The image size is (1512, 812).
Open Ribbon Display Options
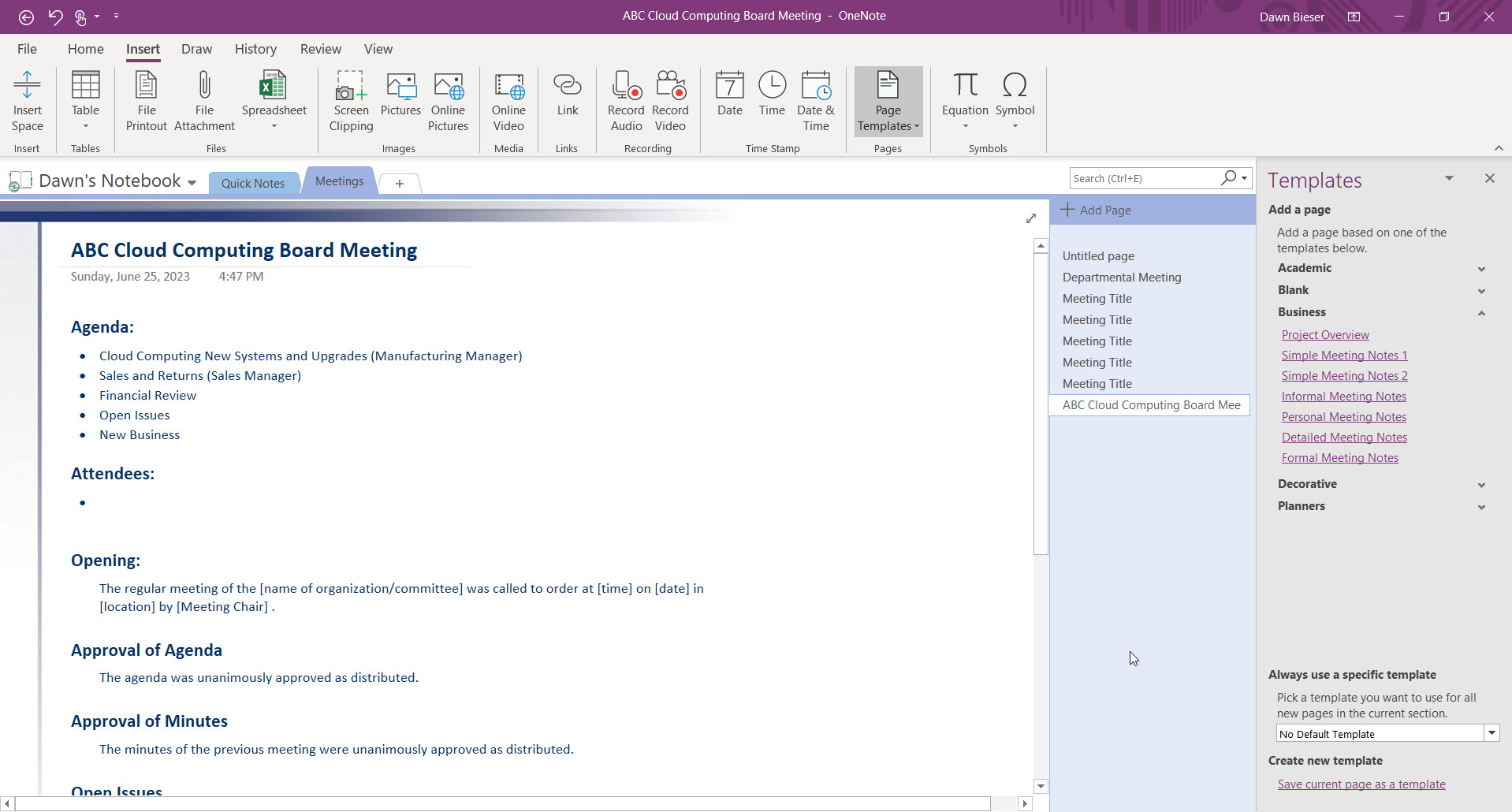pos(1354,17)
